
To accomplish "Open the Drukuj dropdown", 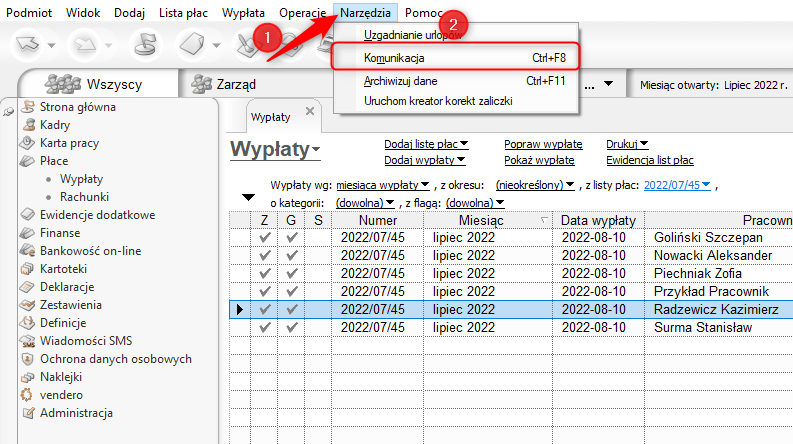I will point(627,144).
